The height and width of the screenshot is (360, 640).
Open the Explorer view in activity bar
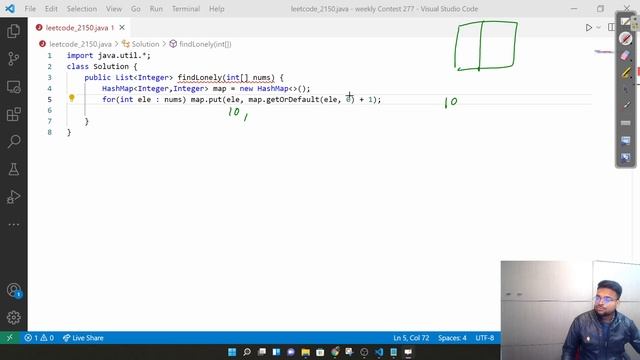coord(13,31)
